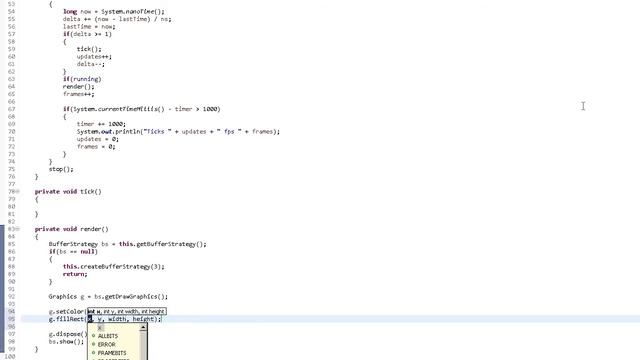Select FRAMEBITS in the autocomplete popup
This screenshot has width=640, height=360.
click(112, 353)
